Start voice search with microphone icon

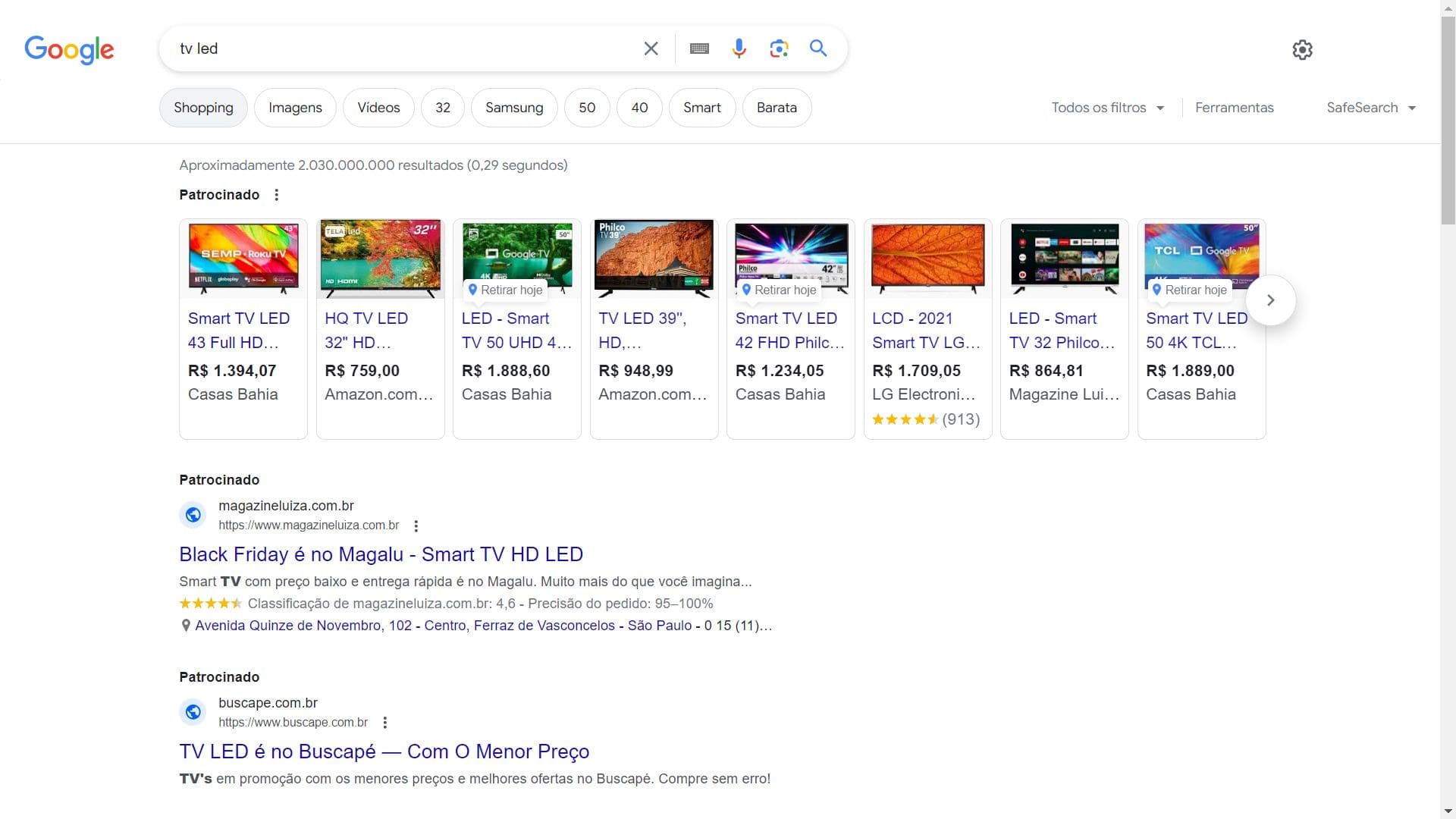[x=739, y=49]
